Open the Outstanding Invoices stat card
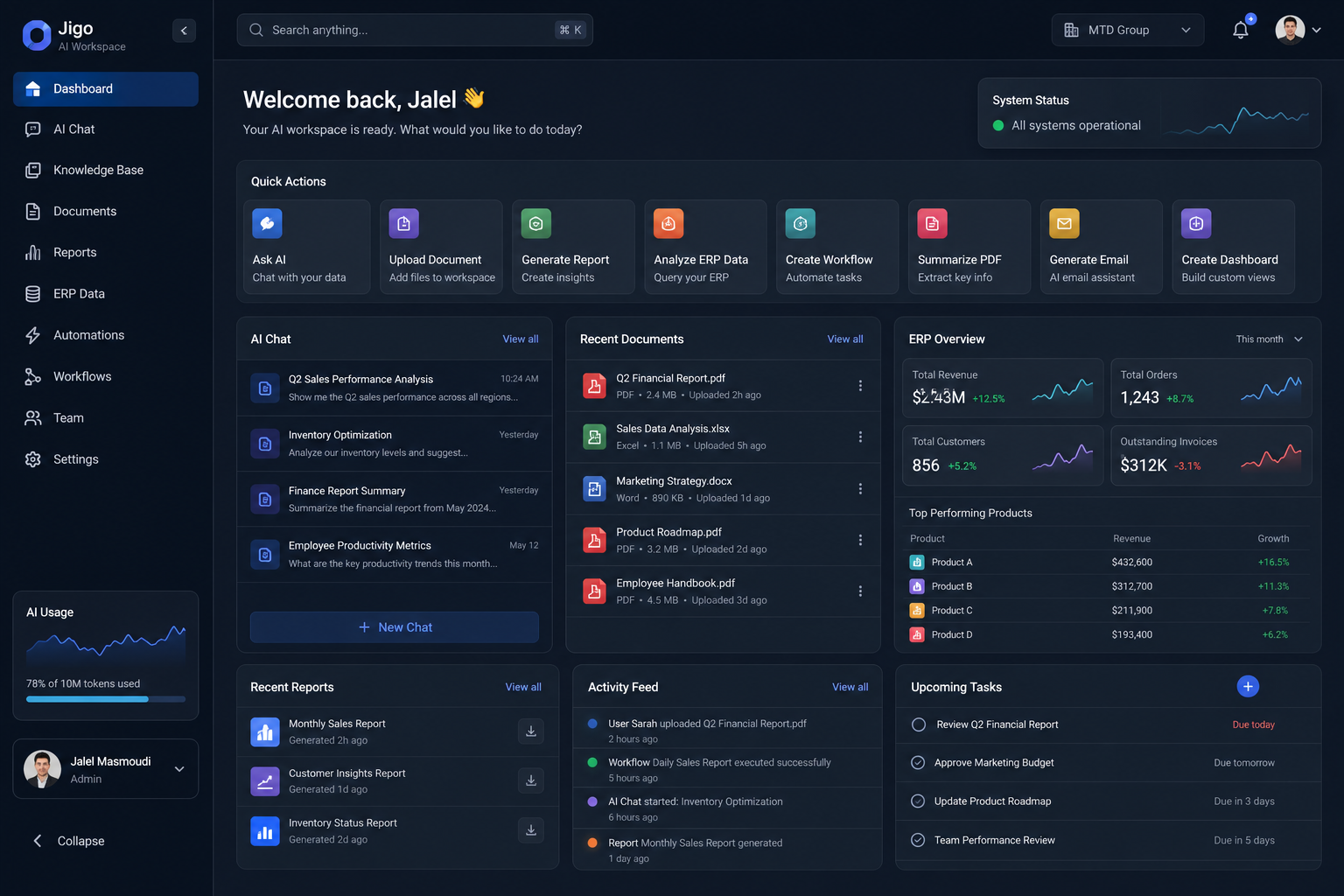Viewport: 1344px width, 896px height. pyautogui.click(x=1211, y=456)
